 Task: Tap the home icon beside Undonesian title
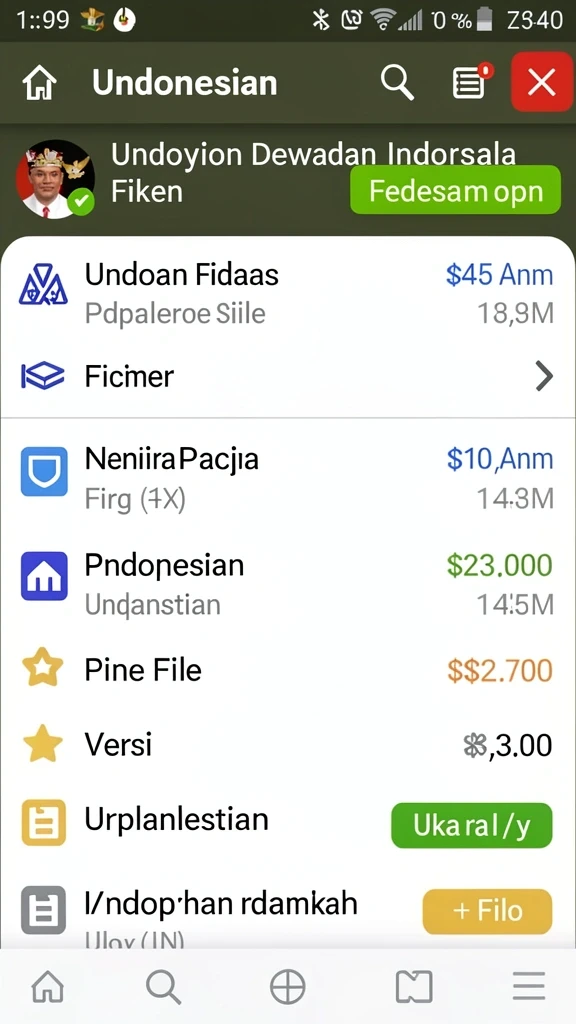click(x=39, y=84)
